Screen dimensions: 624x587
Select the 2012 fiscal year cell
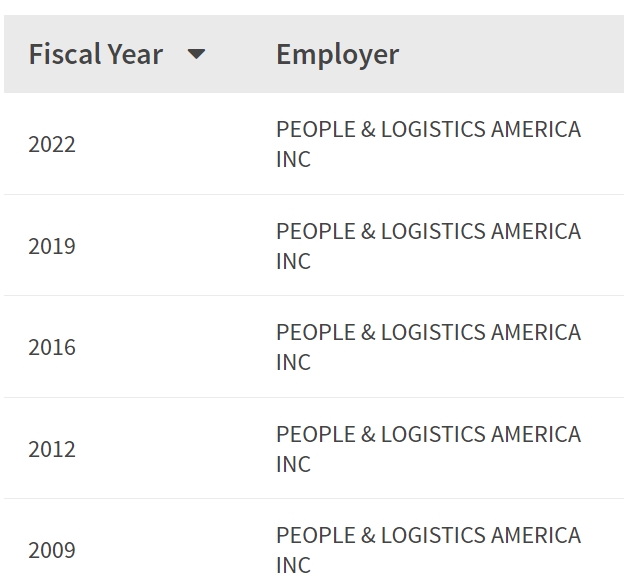click(52, 449)
